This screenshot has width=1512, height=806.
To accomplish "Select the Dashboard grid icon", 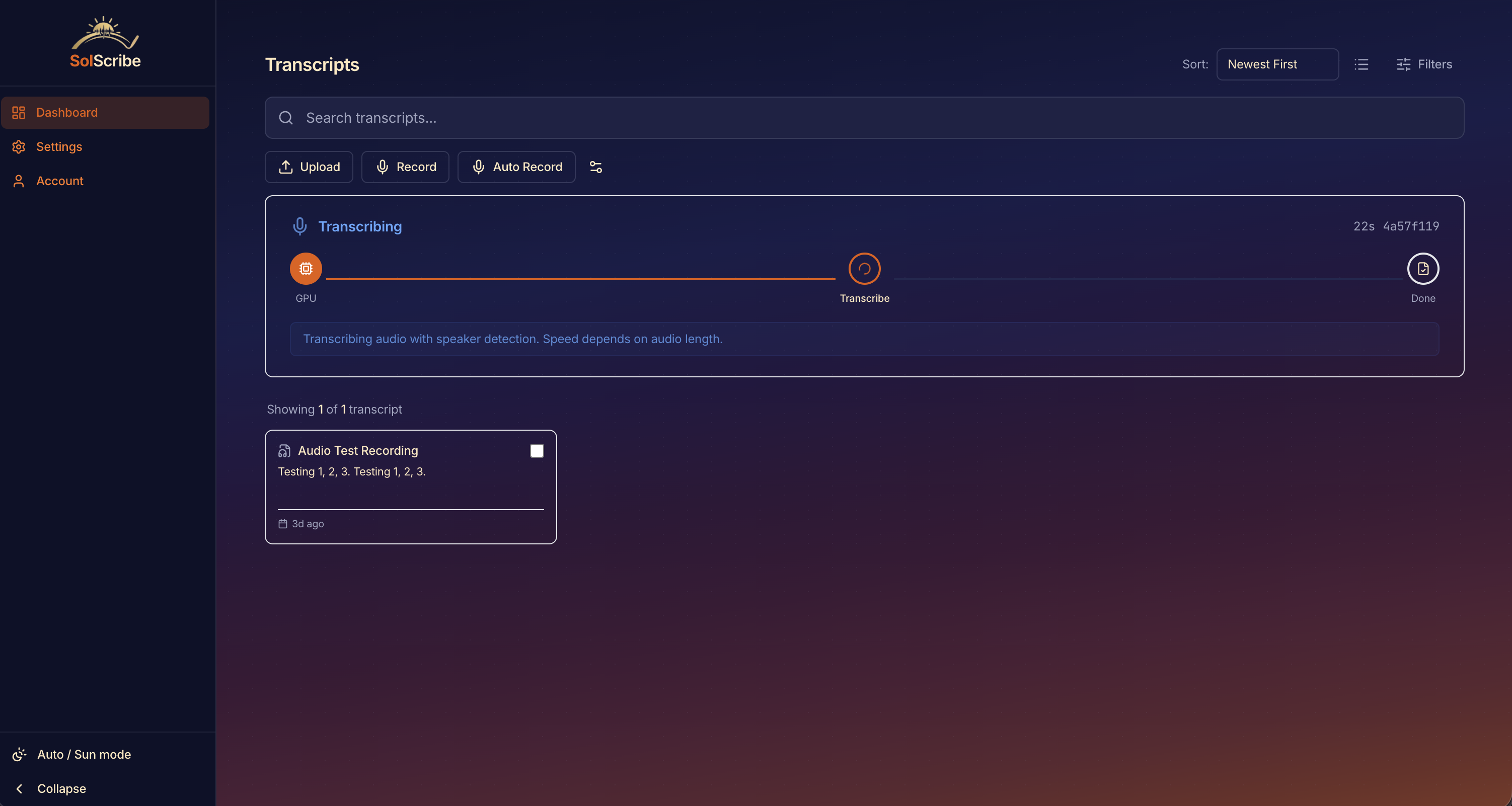I will (x=18, y=112).
